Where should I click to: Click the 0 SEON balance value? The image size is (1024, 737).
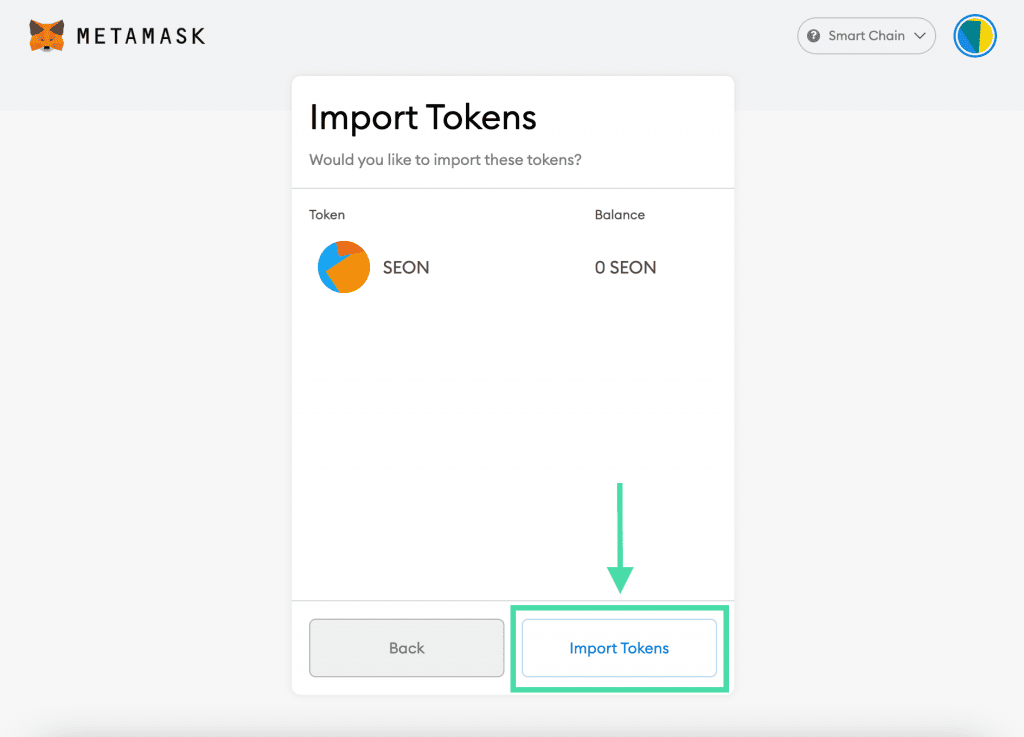click(625, 268)
